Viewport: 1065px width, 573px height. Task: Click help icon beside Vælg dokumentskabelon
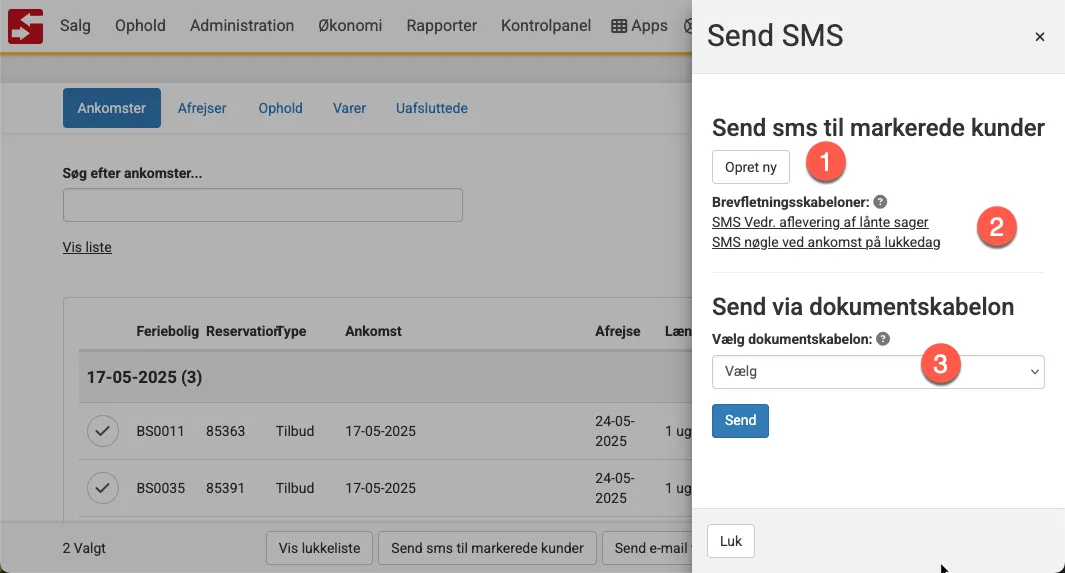[883, 339]
